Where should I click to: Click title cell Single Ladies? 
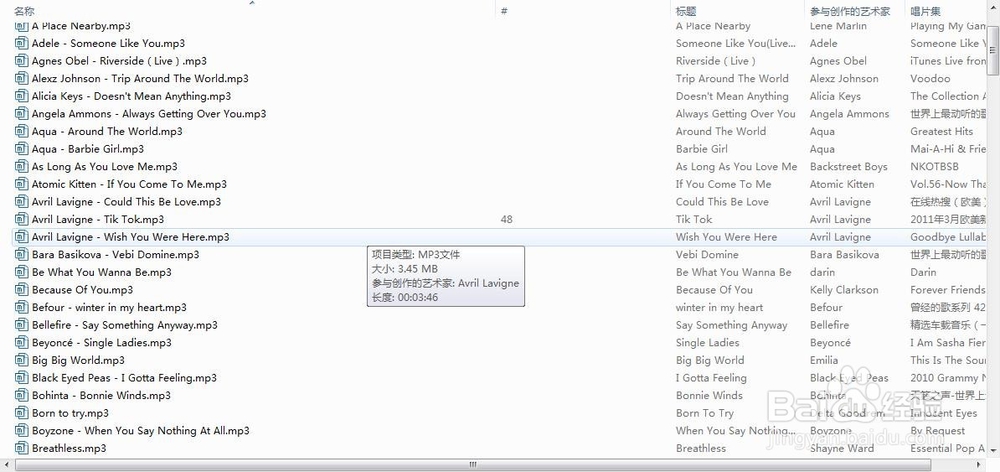[x=708, y=343]
